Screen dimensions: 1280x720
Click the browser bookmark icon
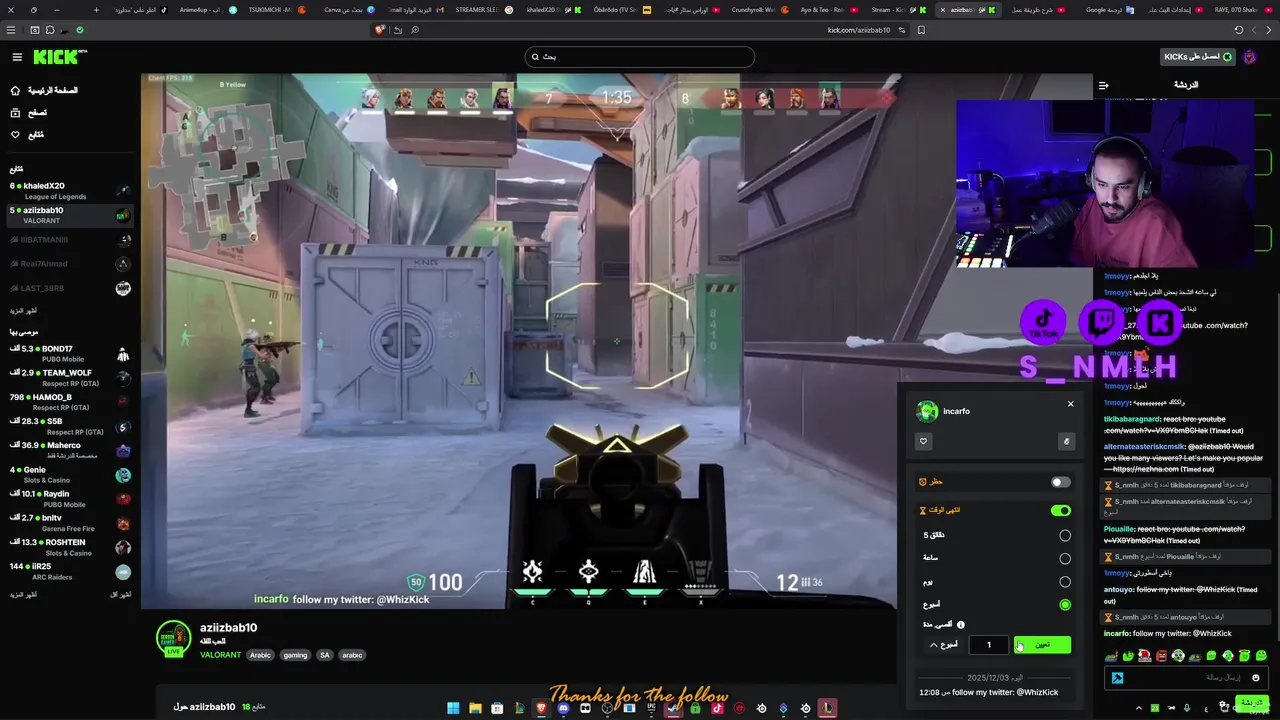click(921, 30)
